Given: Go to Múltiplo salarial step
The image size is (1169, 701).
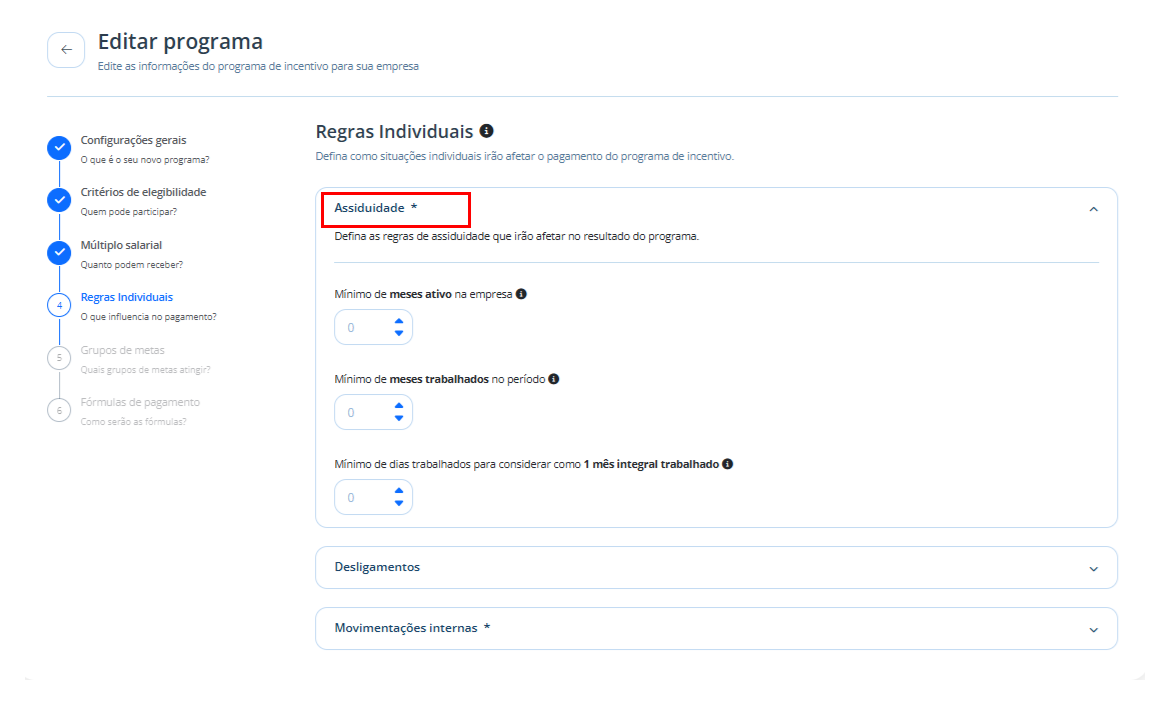Looking at the screenshot, I should click(121, 245).
